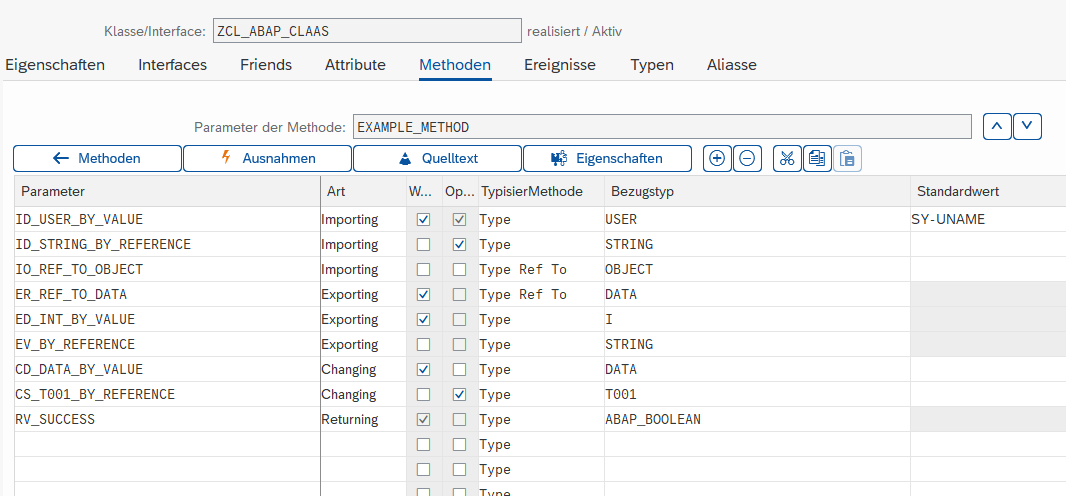Click the Bezugstyp cell I of ED_INT_BY_VALUE
Image resolution: width=1066 pixels, height=496 pixels.
pos(757,319)
